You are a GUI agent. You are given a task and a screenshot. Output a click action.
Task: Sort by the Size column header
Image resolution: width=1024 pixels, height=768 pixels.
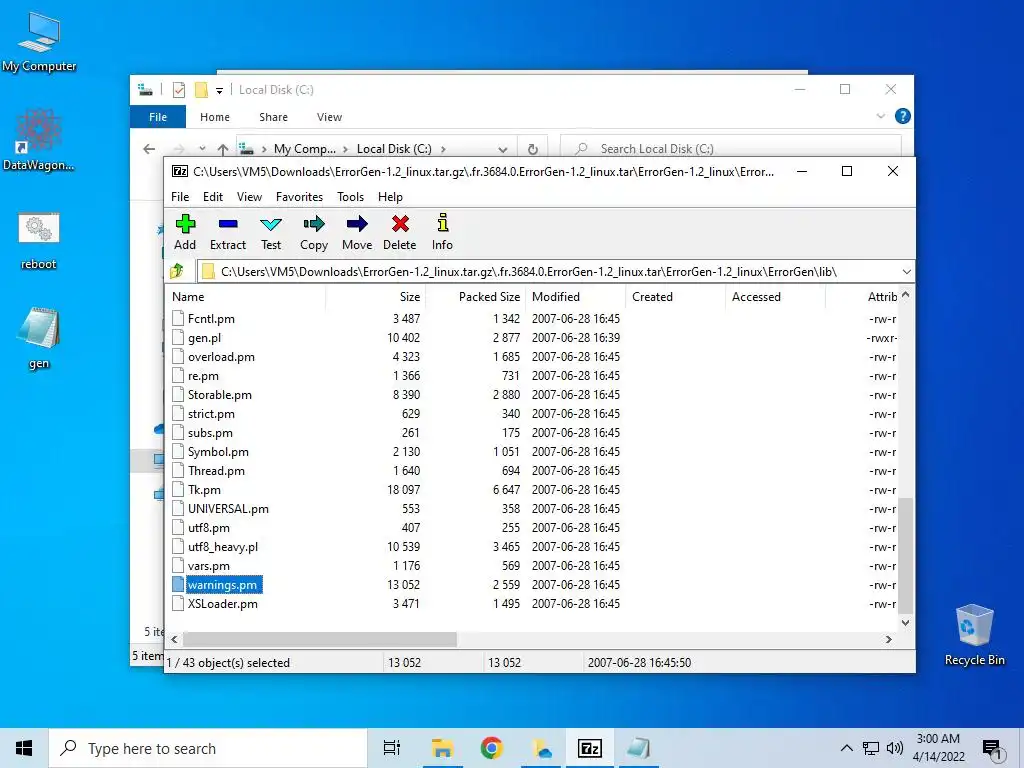[x=376, y=296]
